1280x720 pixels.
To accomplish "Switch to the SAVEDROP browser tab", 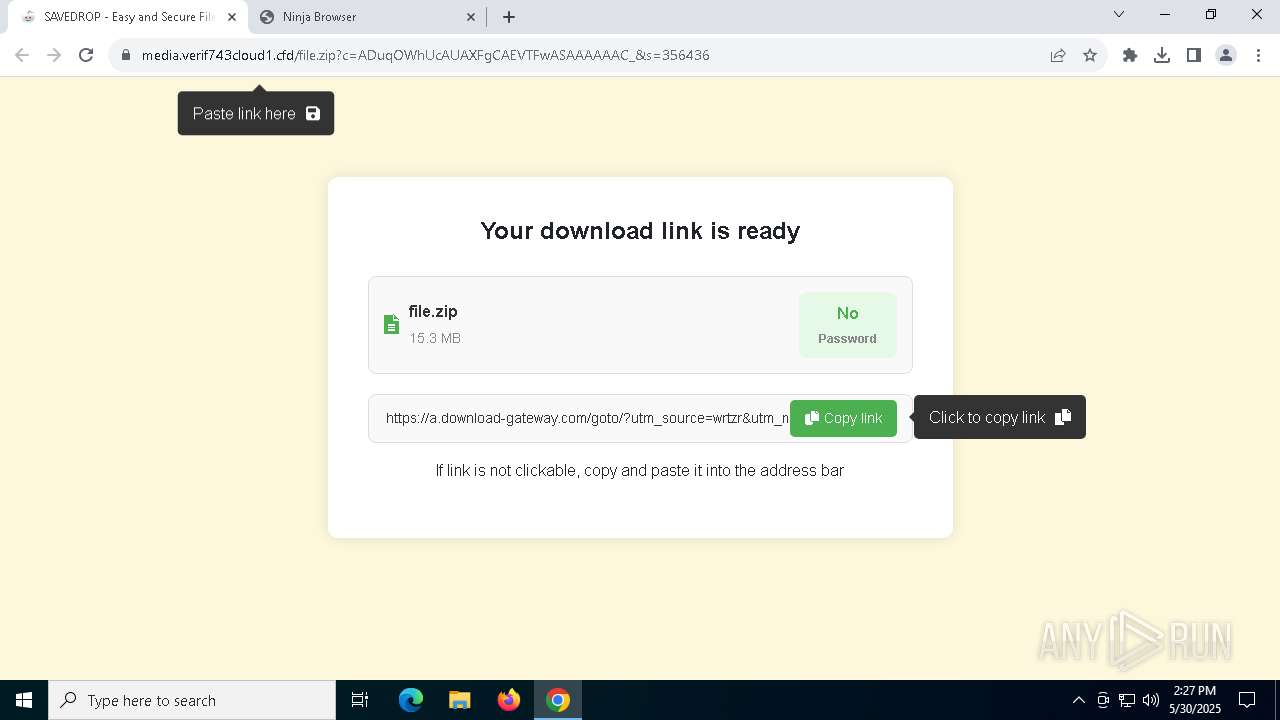I will click(128, 17).
